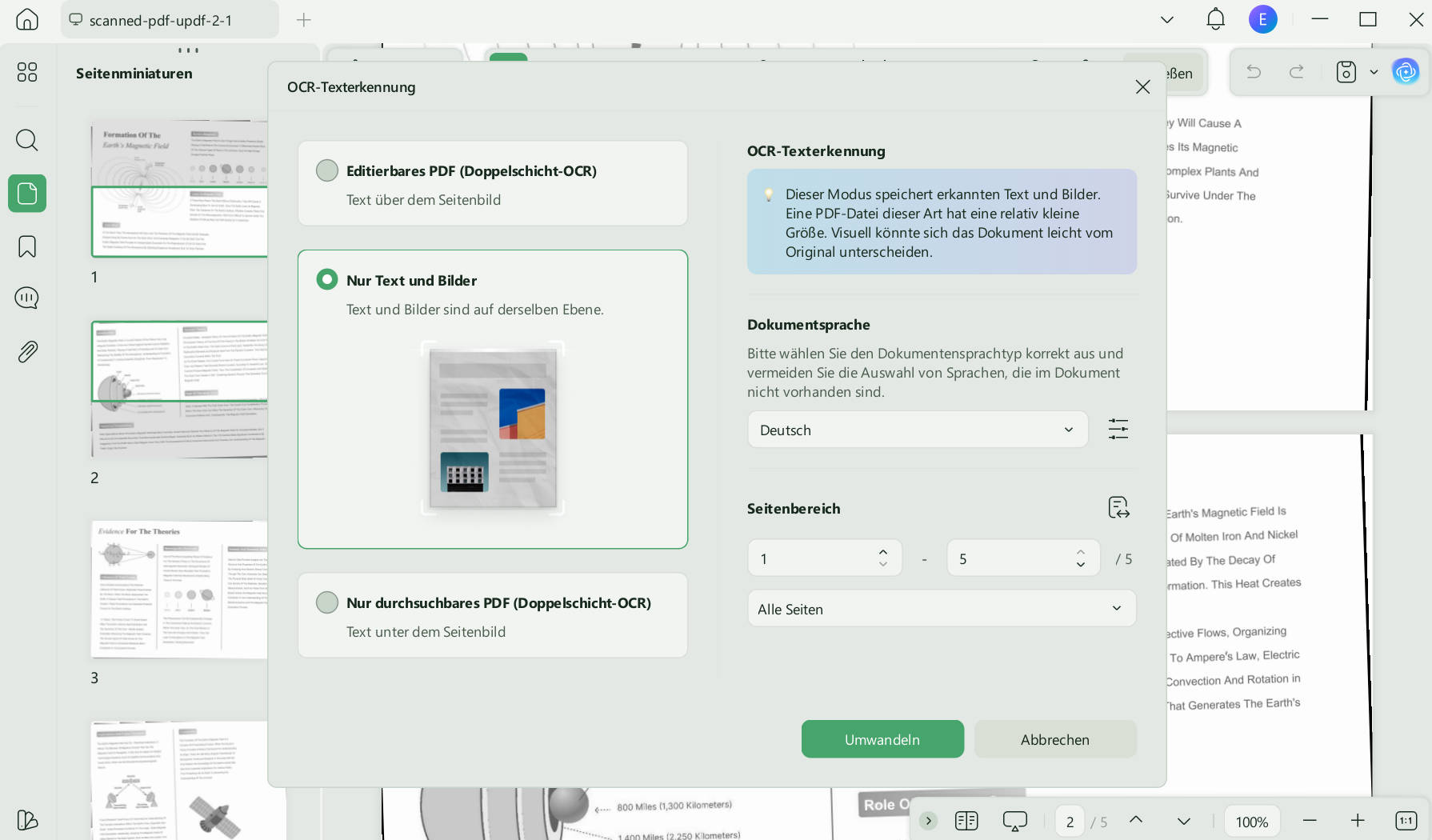
Task: Decrease start page number stepper
Action: tap(883, 565)
